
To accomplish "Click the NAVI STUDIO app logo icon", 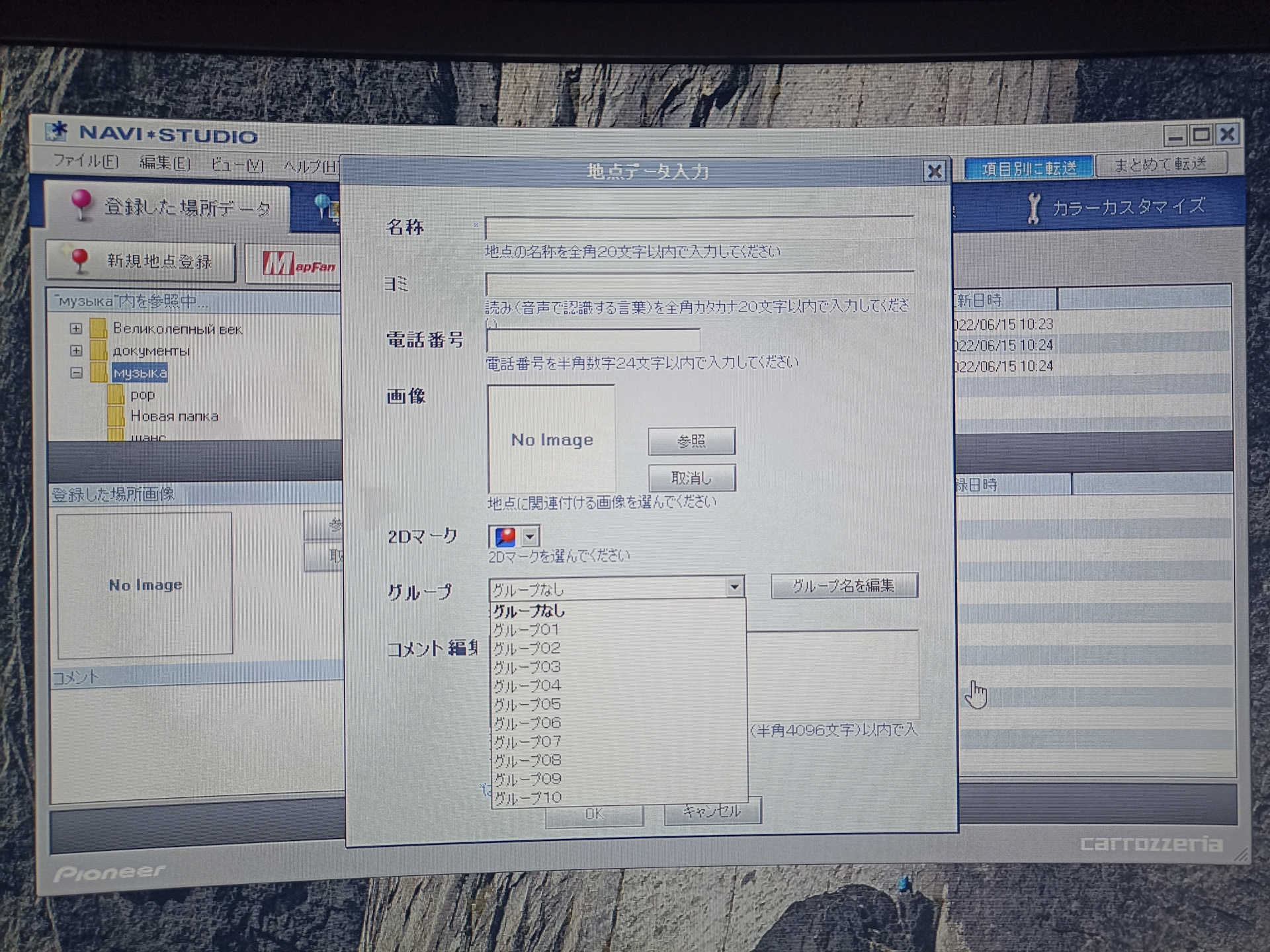I will pyautogui.click(x=58, y=132).
